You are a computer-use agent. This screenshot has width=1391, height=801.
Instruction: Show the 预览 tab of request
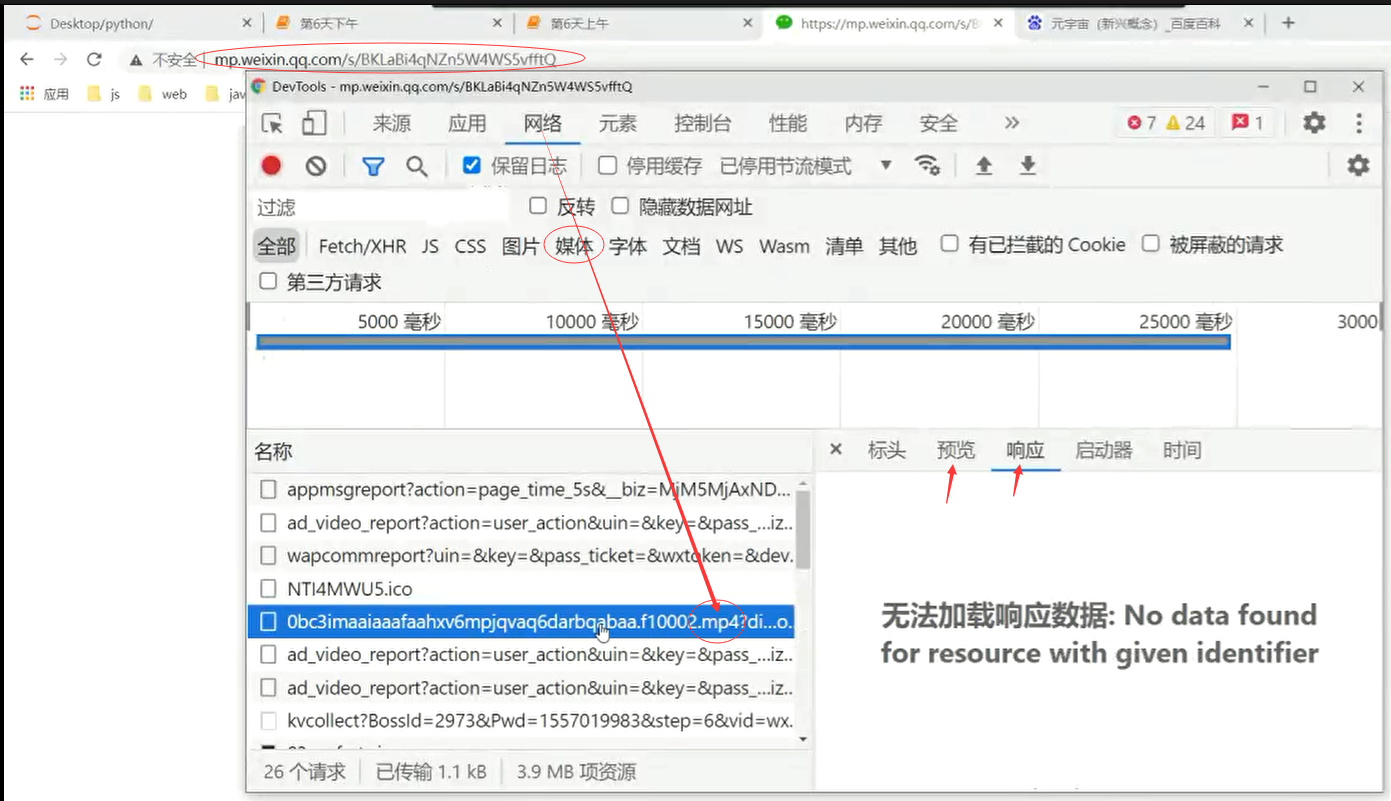point(956,450)
